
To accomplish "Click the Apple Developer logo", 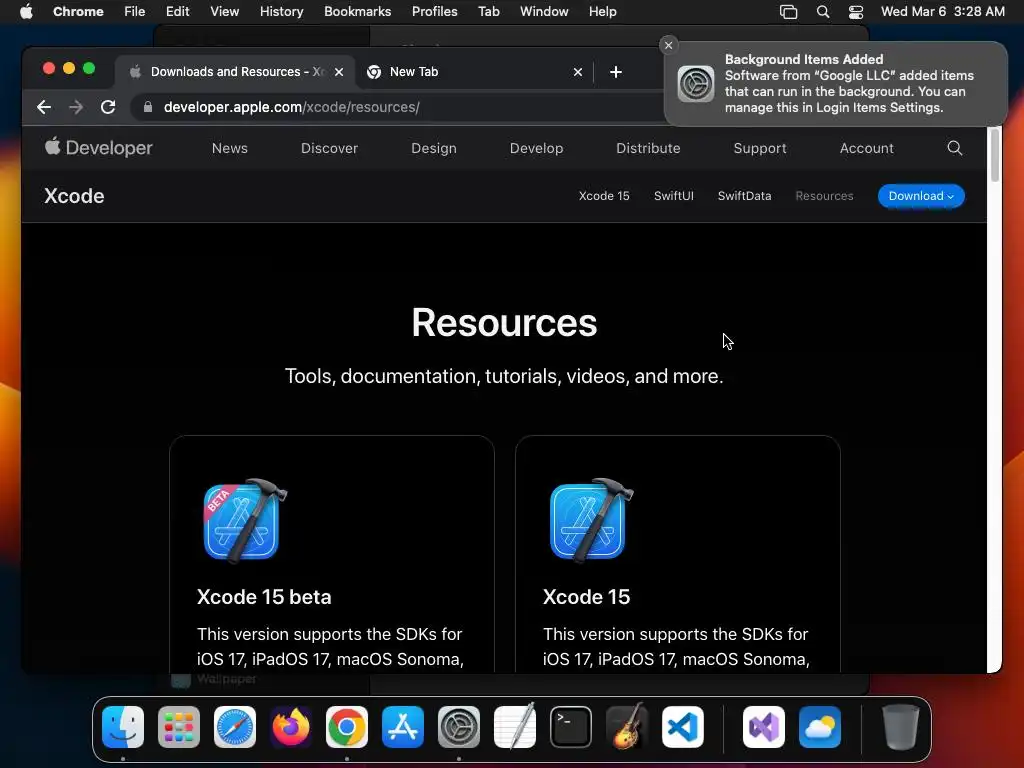I will [x=99, y=148].
